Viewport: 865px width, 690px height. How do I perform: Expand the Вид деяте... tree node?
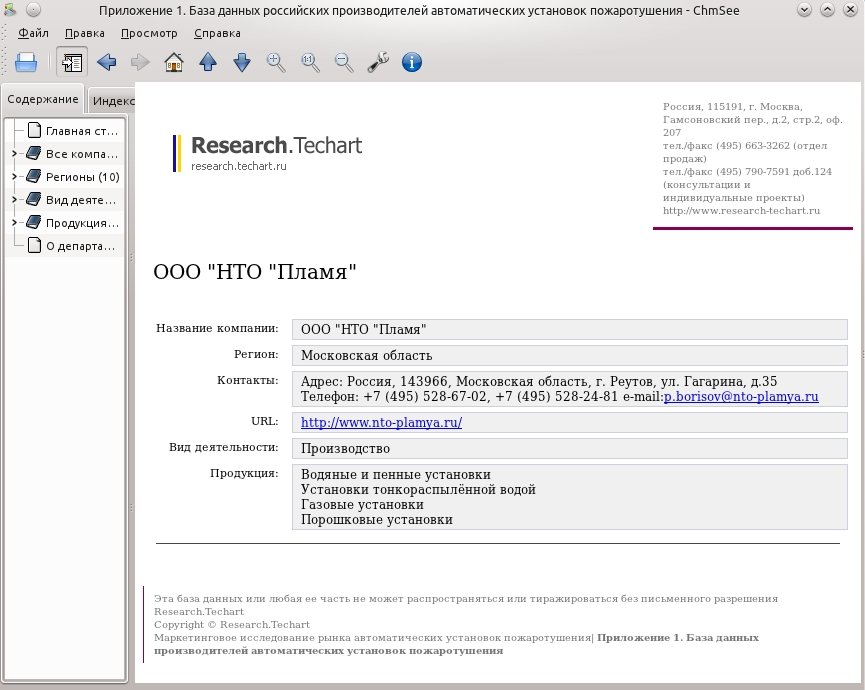coord(14,200)
